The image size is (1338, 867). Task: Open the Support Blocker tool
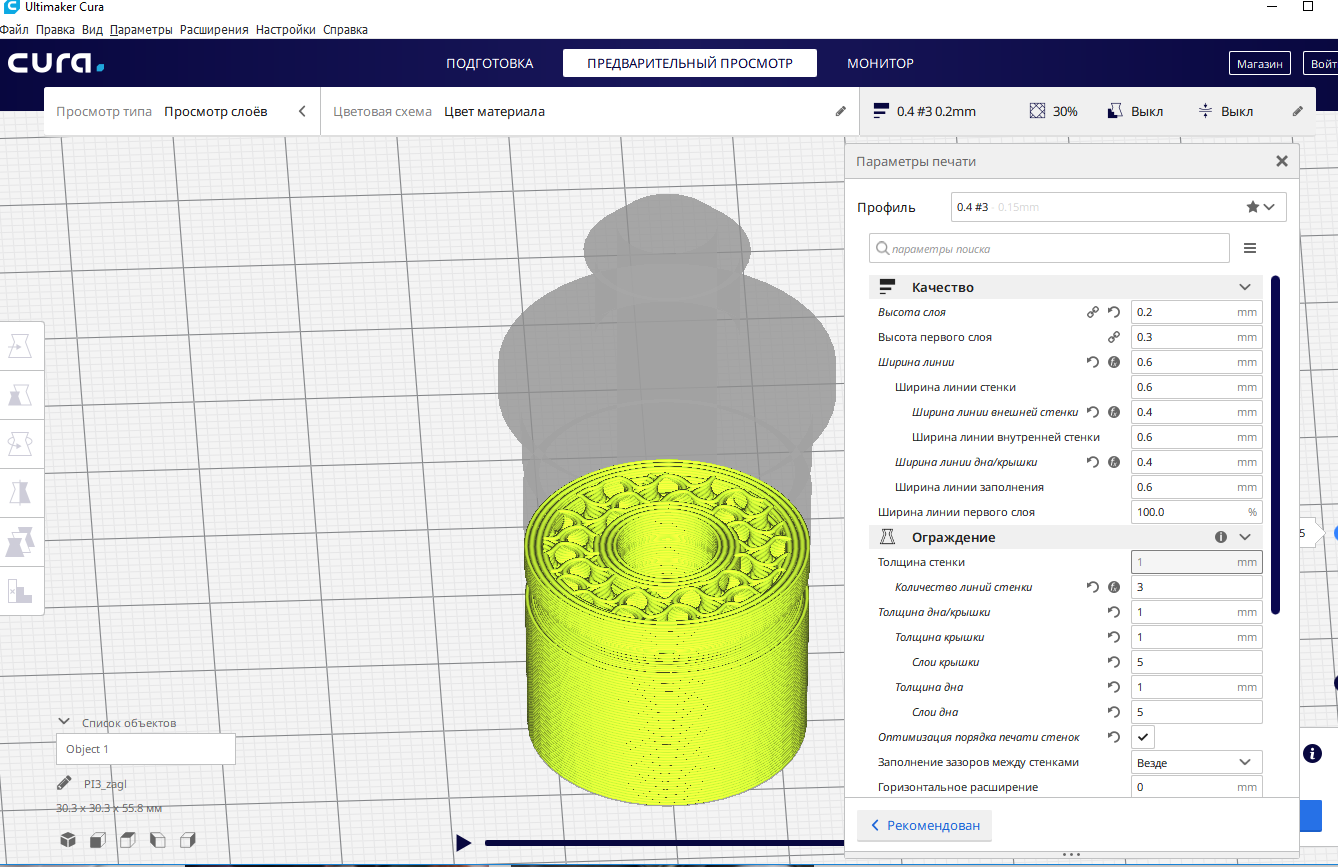click(x=19, y=591)
